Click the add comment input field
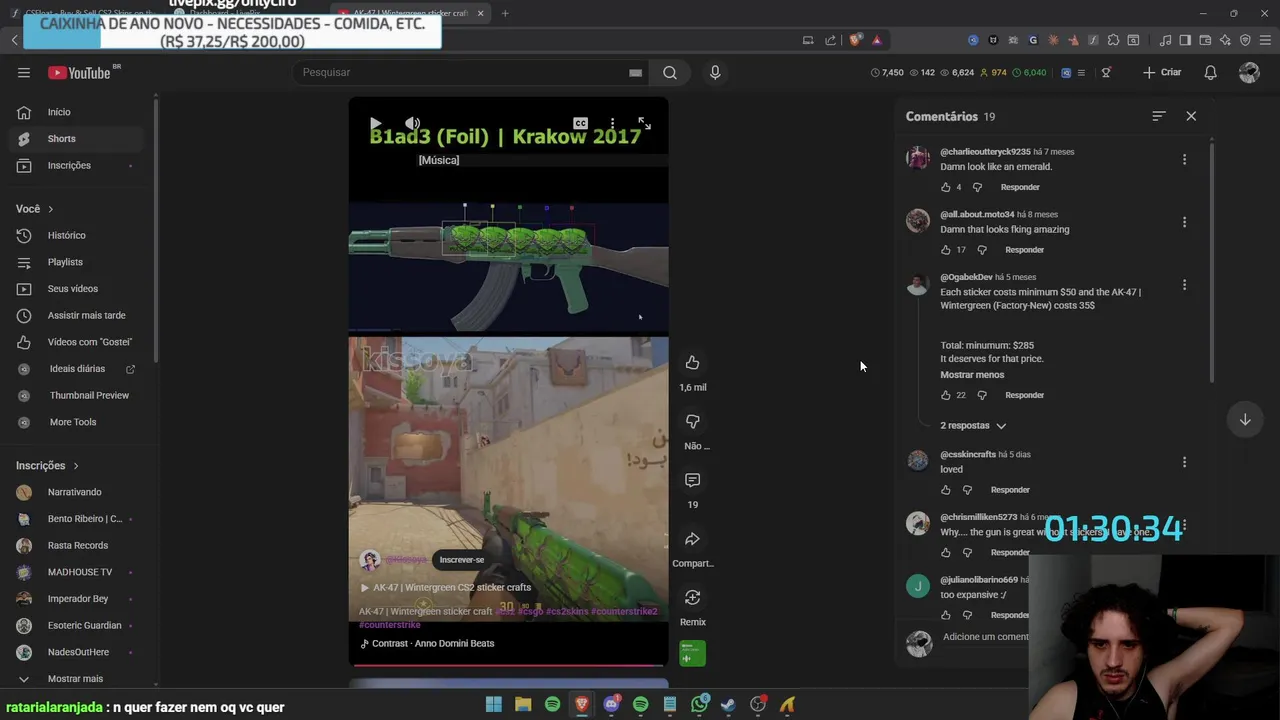Viewport: 1280px width, 720px height. click(x=985, y=637)
